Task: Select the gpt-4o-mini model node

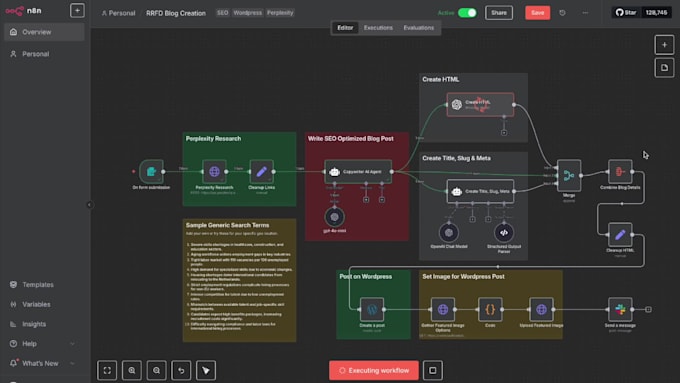Action: (x=334, y=217)
